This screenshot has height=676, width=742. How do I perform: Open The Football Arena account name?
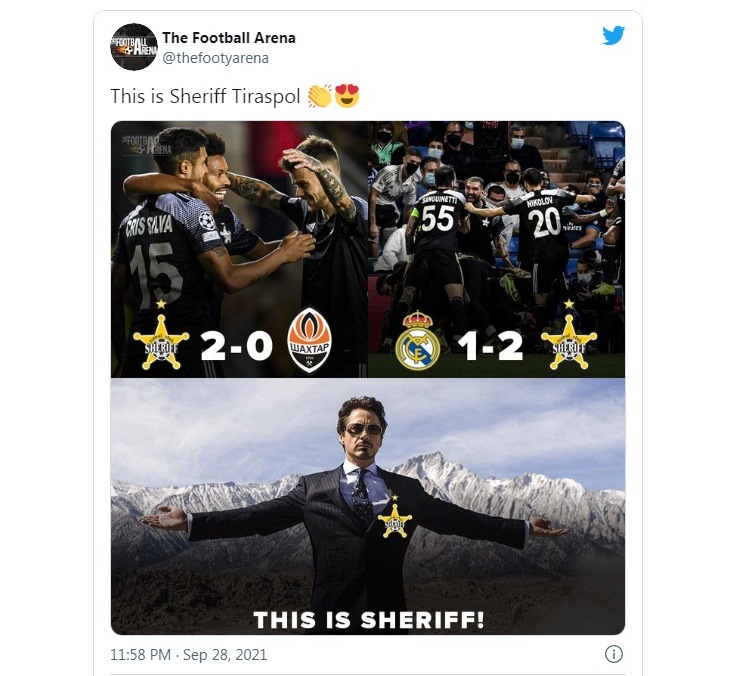coord(229,38)
